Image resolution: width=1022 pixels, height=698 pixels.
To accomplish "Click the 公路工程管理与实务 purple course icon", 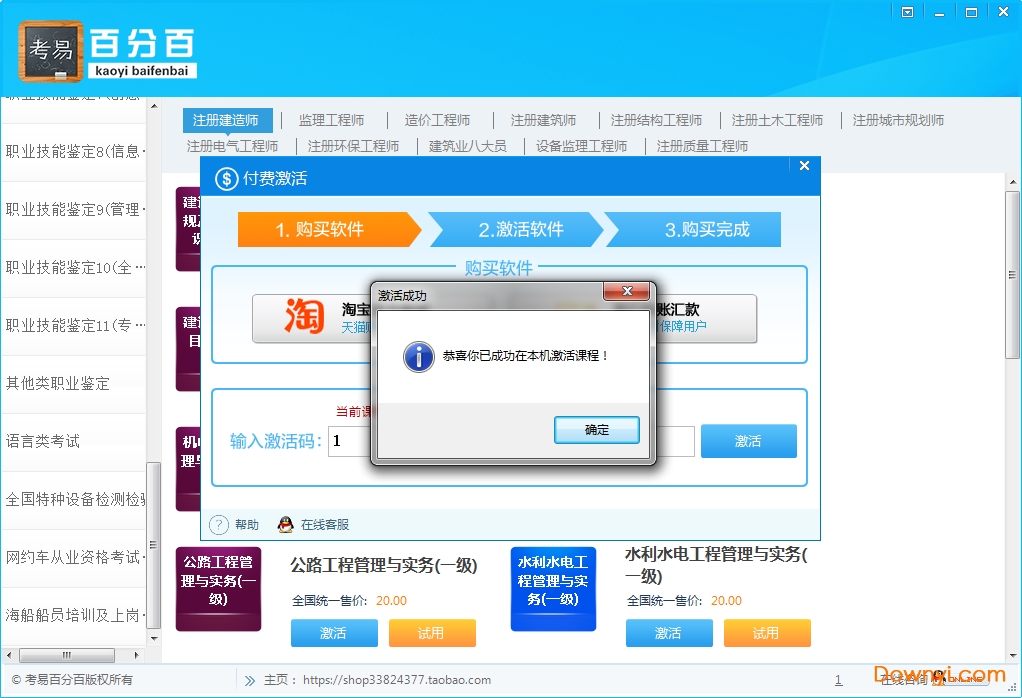I will 218,588.
